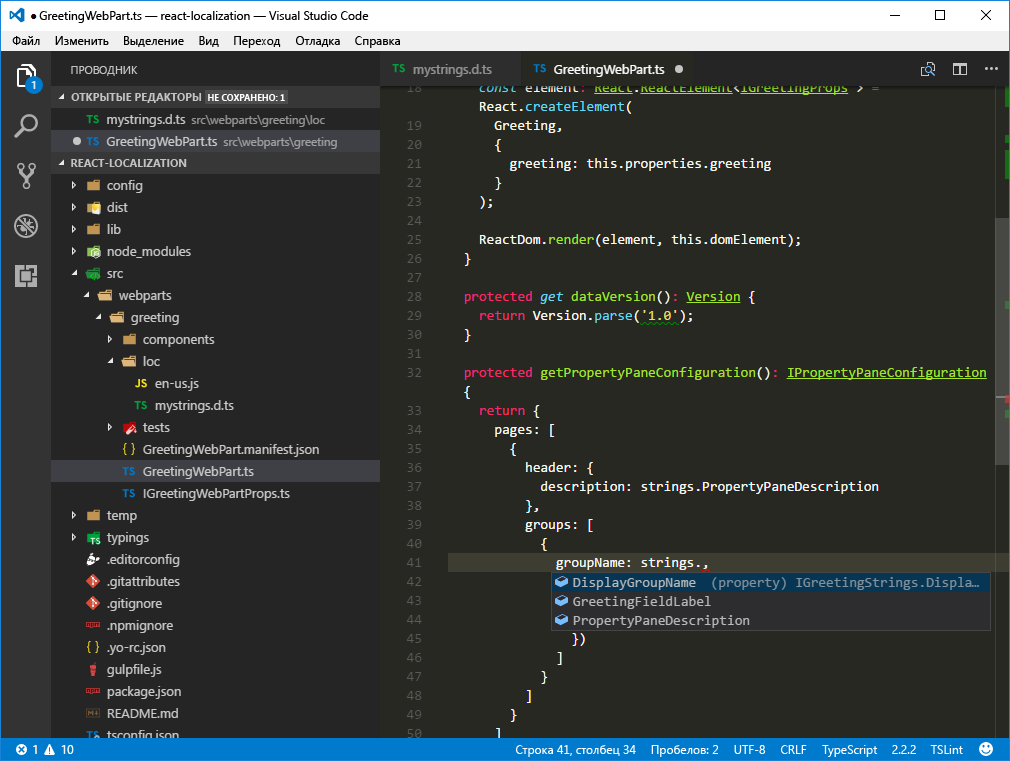Open the Search view in the activity bar
The image size is (1010, 761).
(25, 126)
